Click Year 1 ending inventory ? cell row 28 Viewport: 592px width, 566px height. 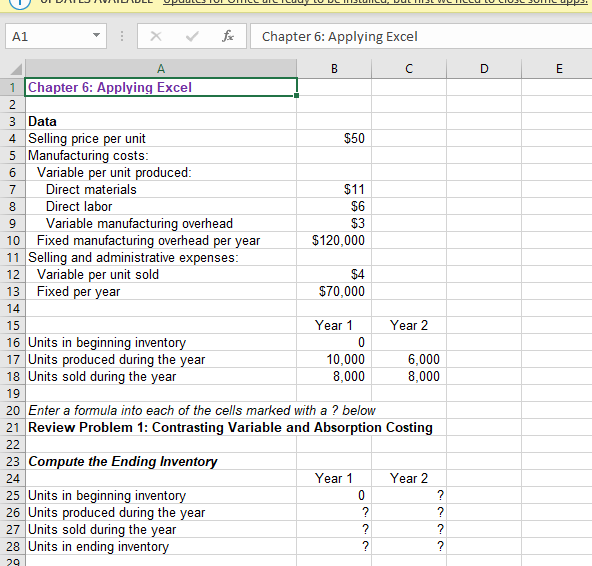tap(334, 546)
